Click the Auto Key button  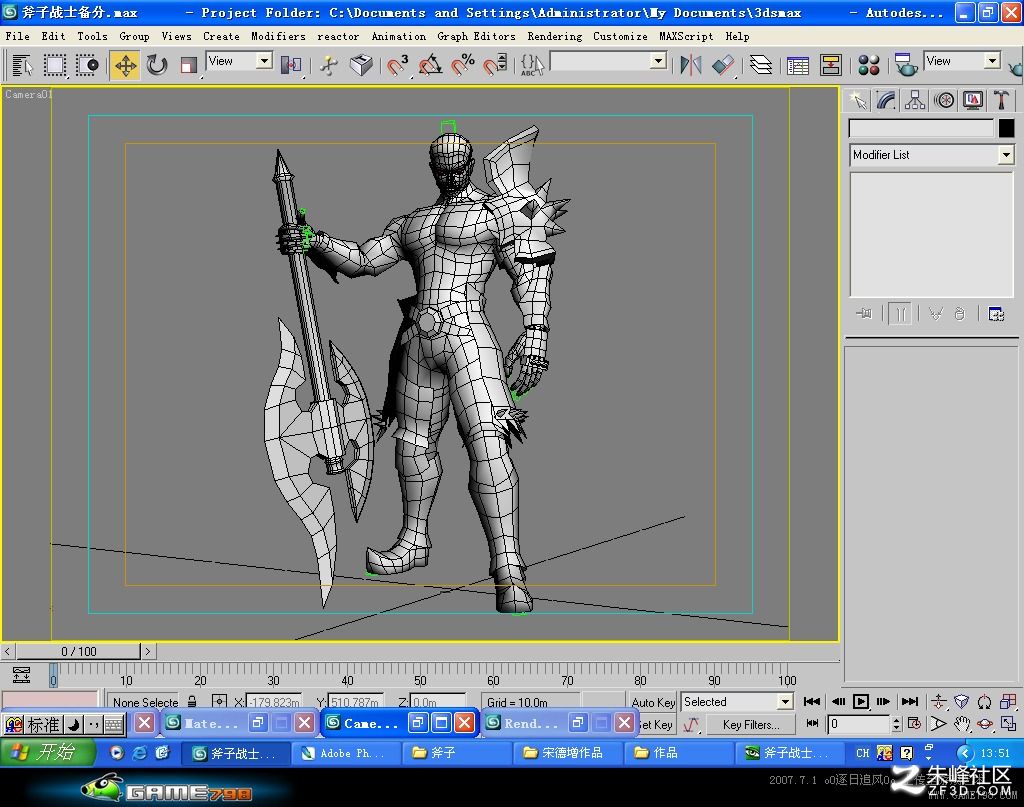[x=652, y=702]
